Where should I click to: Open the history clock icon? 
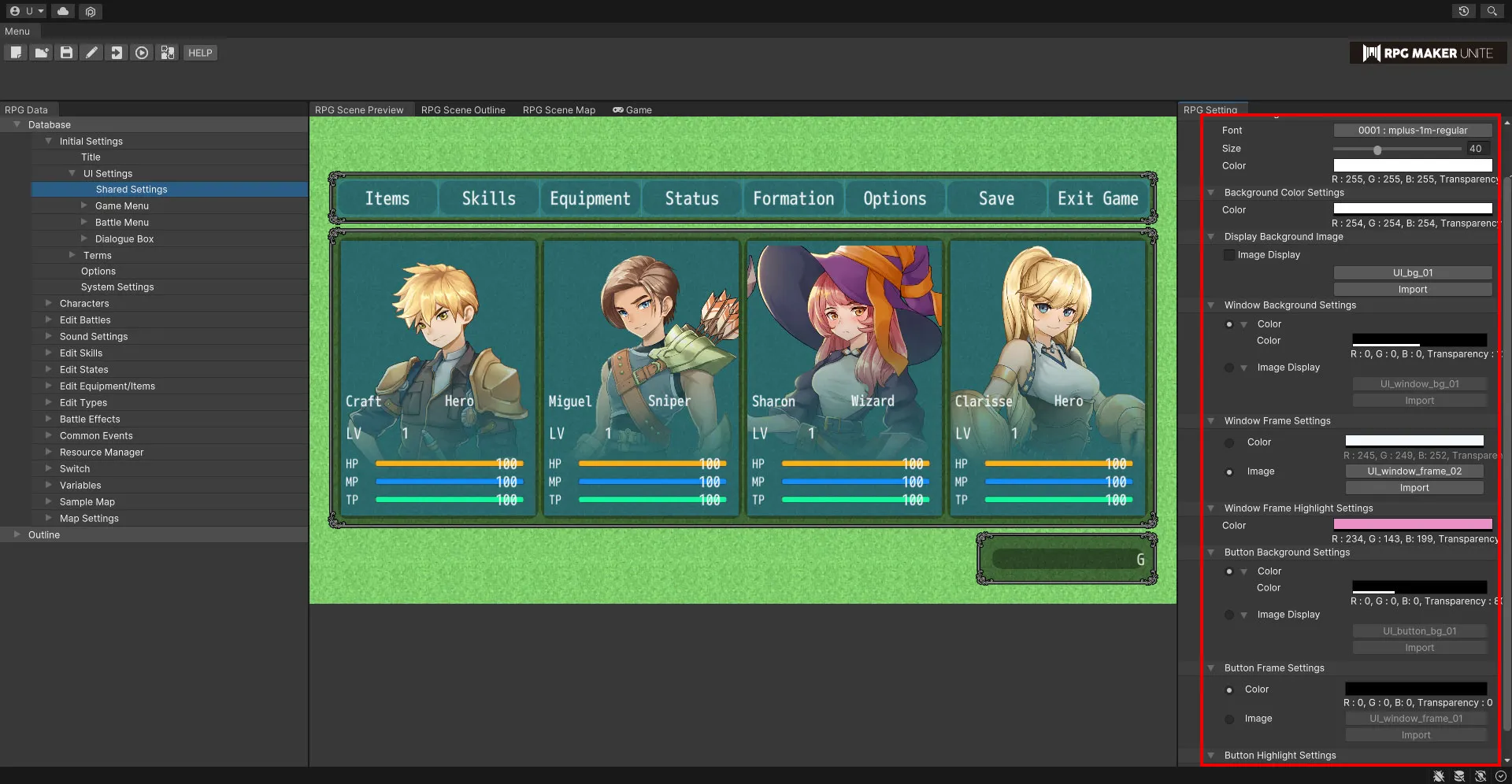click(1463, 11)
